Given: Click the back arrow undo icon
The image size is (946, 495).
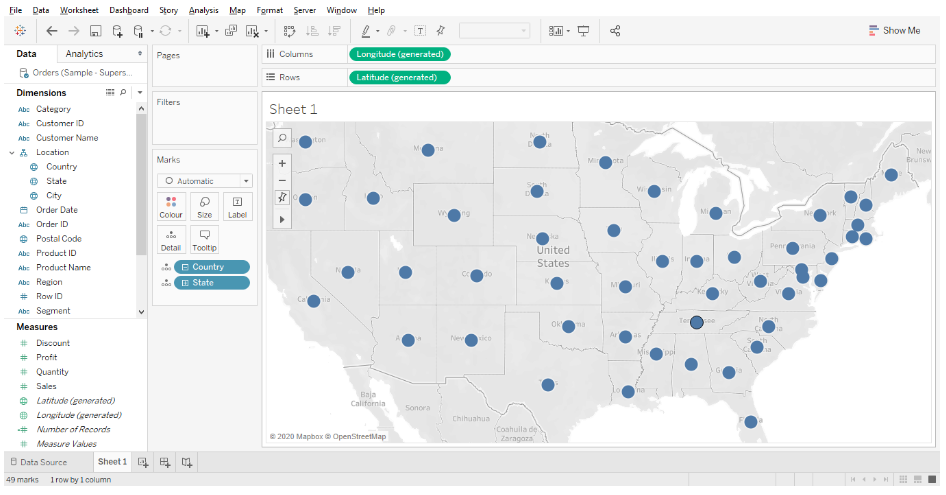Looking at the screenshot, I should 52,31.
